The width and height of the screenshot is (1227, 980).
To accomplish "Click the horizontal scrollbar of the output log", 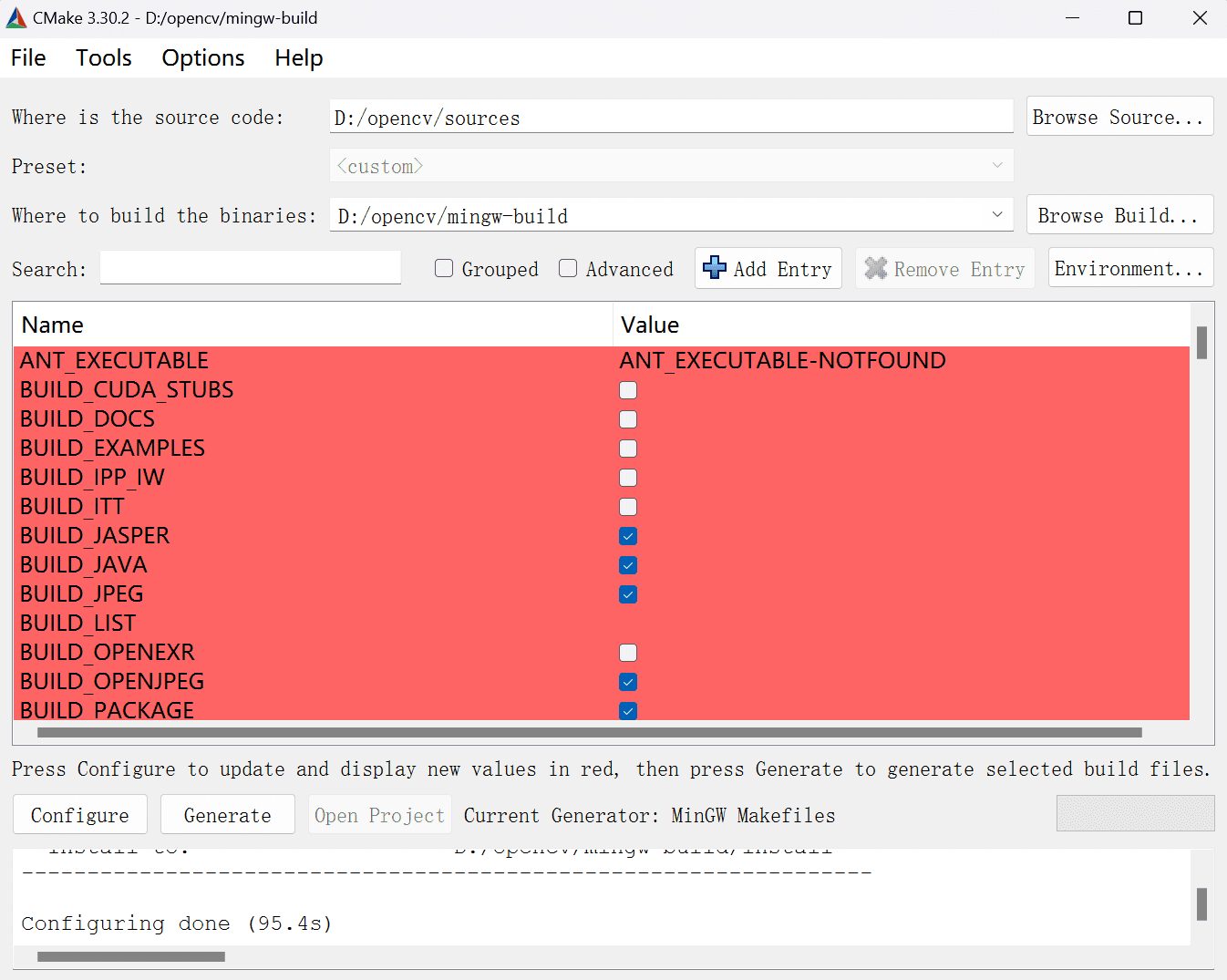I will [x=131, y=956].
